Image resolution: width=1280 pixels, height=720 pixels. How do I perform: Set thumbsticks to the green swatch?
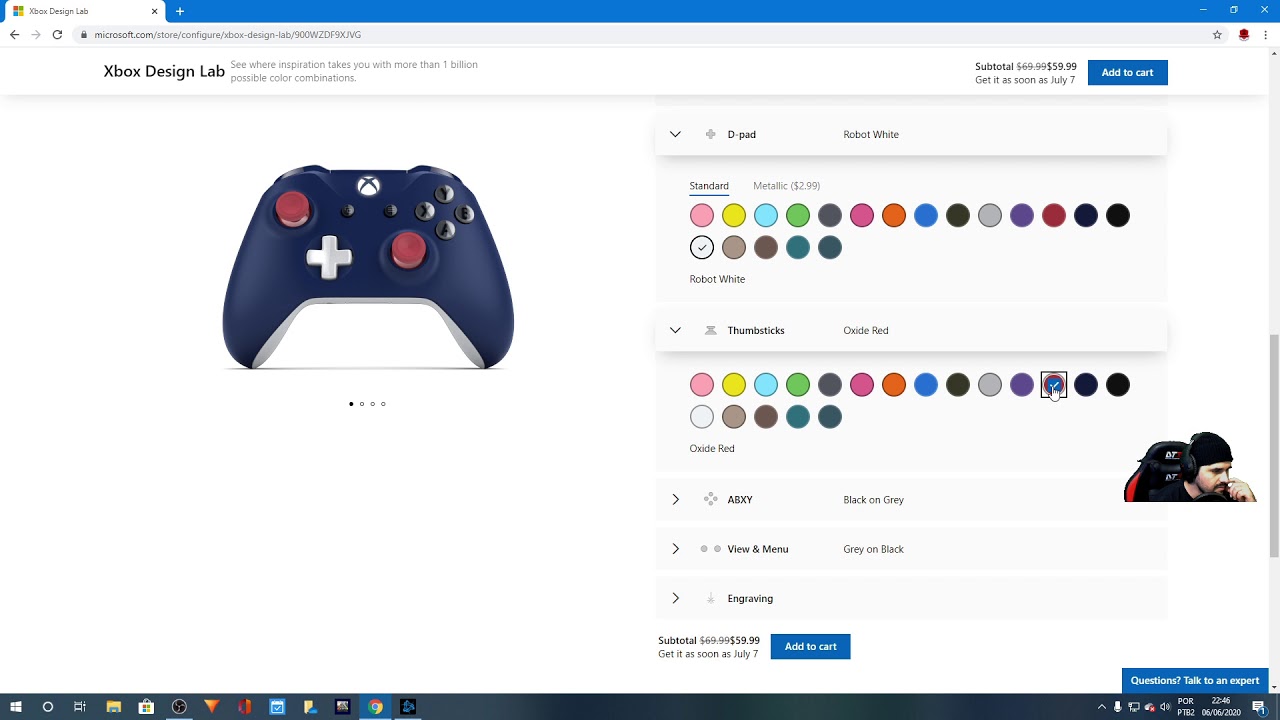[798, 385]
